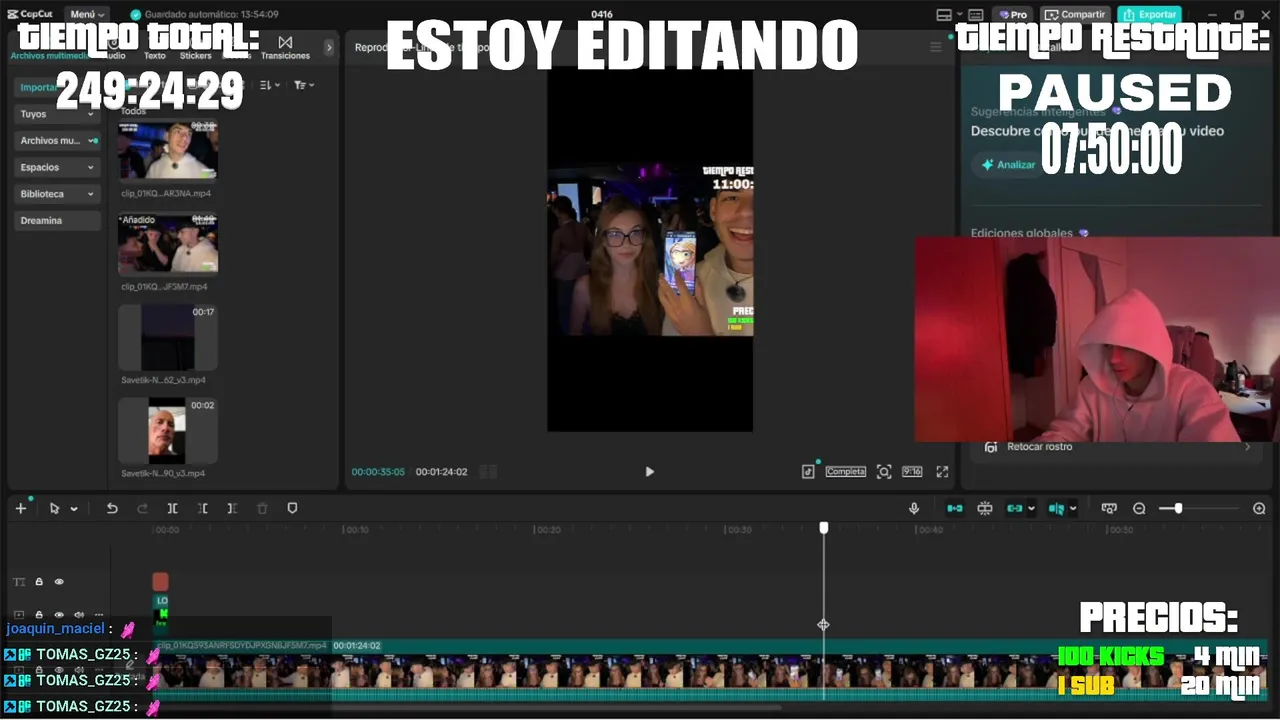Viewport: 1280px width, 720px height.
Task: Open the selection tool mode dropdown
Action: click(74, 509)
